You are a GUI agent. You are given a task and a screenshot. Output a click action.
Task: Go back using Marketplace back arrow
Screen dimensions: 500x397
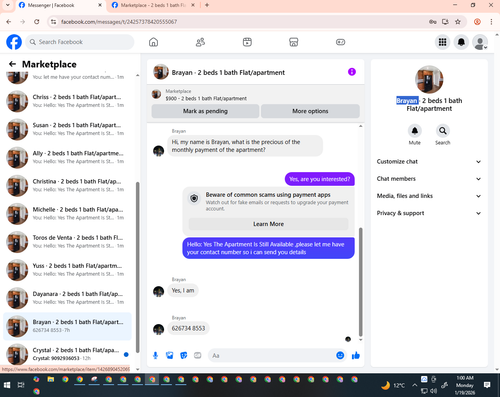(12, 64)
